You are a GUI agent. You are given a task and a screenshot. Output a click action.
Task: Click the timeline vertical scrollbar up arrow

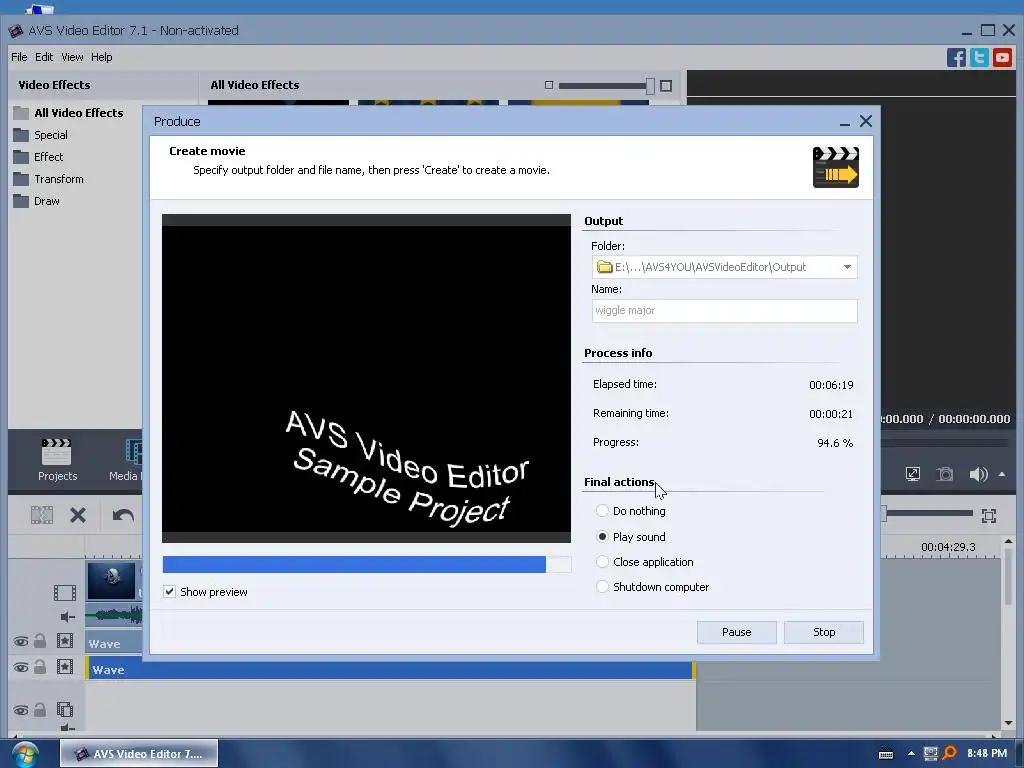[x=1008, y=542]
